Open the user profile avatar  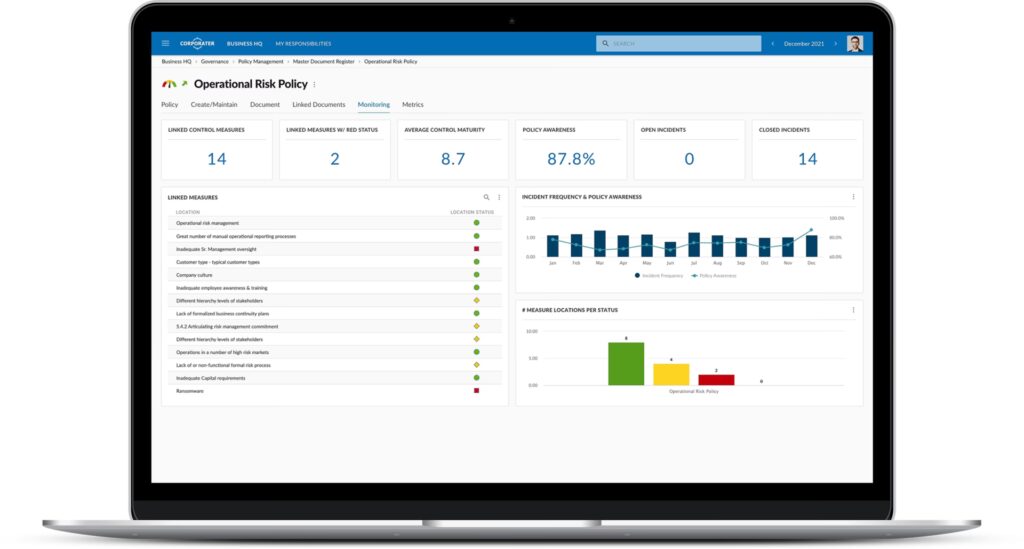(854, 43)
